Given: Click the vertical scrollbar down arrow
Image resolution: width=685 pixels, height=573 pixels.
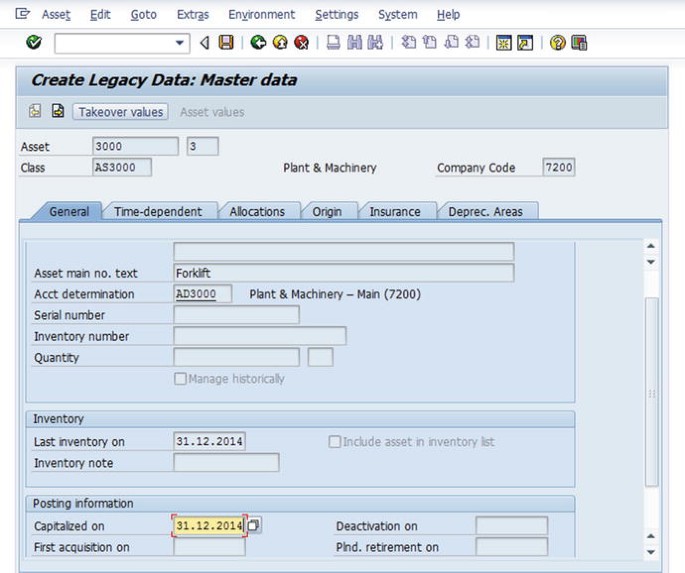Looking at the screenshot, I should [x=651, y=551].
